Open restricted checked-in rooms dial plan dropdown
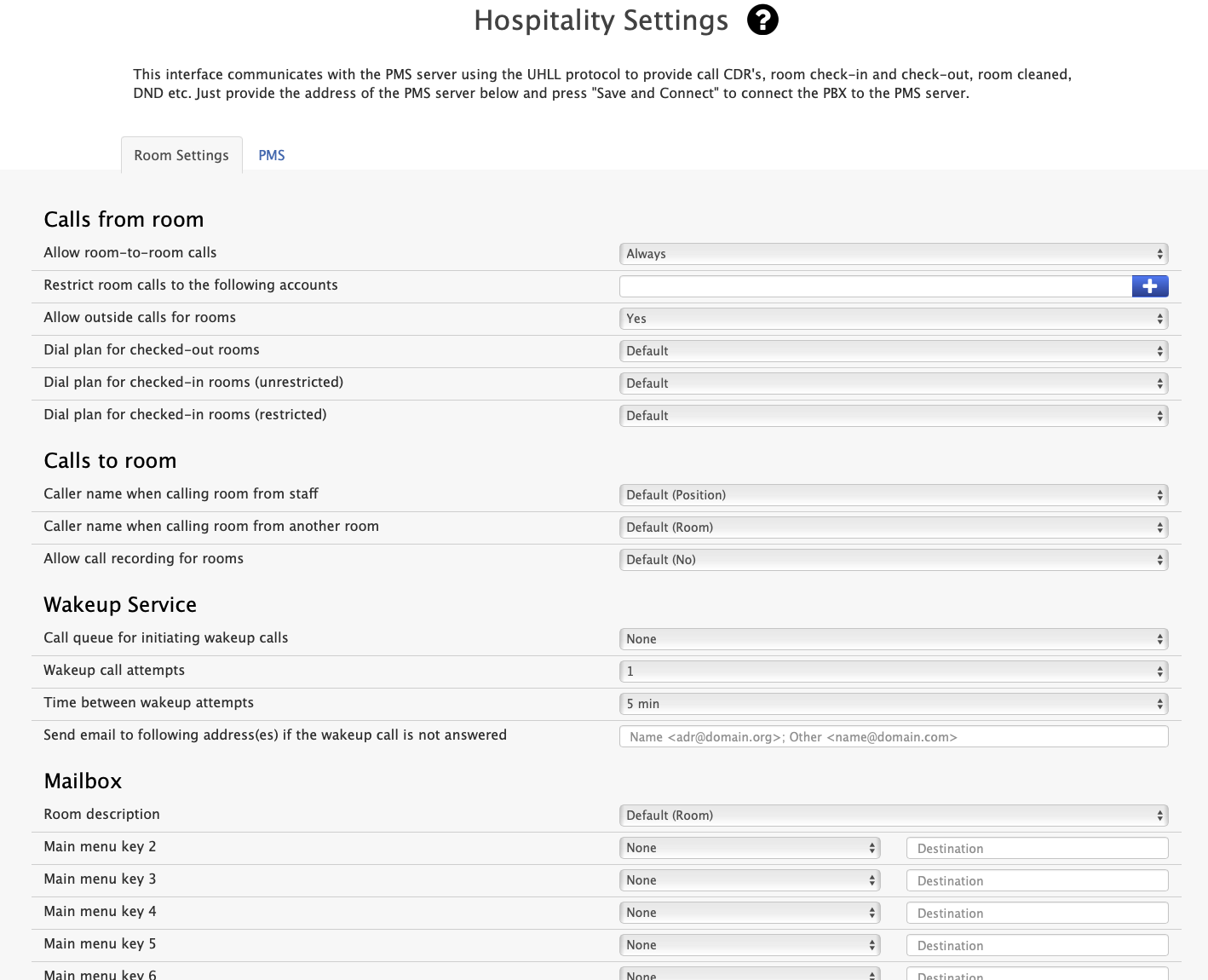This screenshot has width=1208, height=980. click(893, 416)
